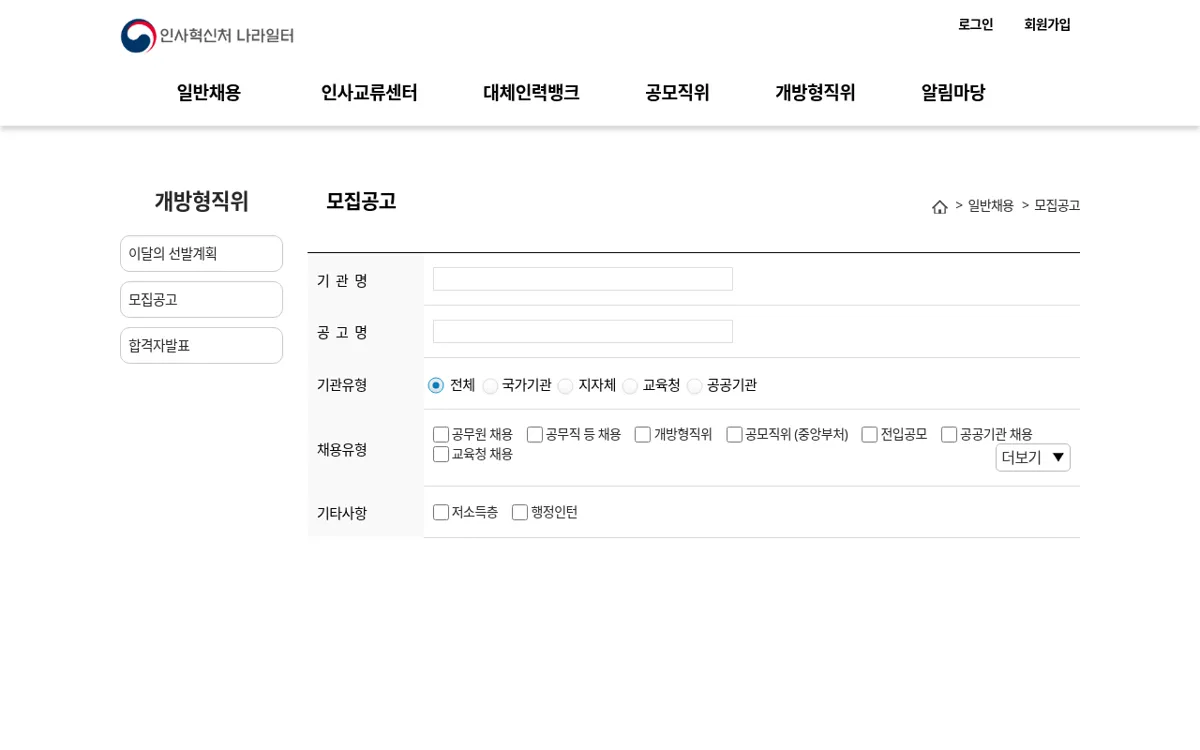
Task: Open the 알림마당 menu
Action: coord(953,93)
